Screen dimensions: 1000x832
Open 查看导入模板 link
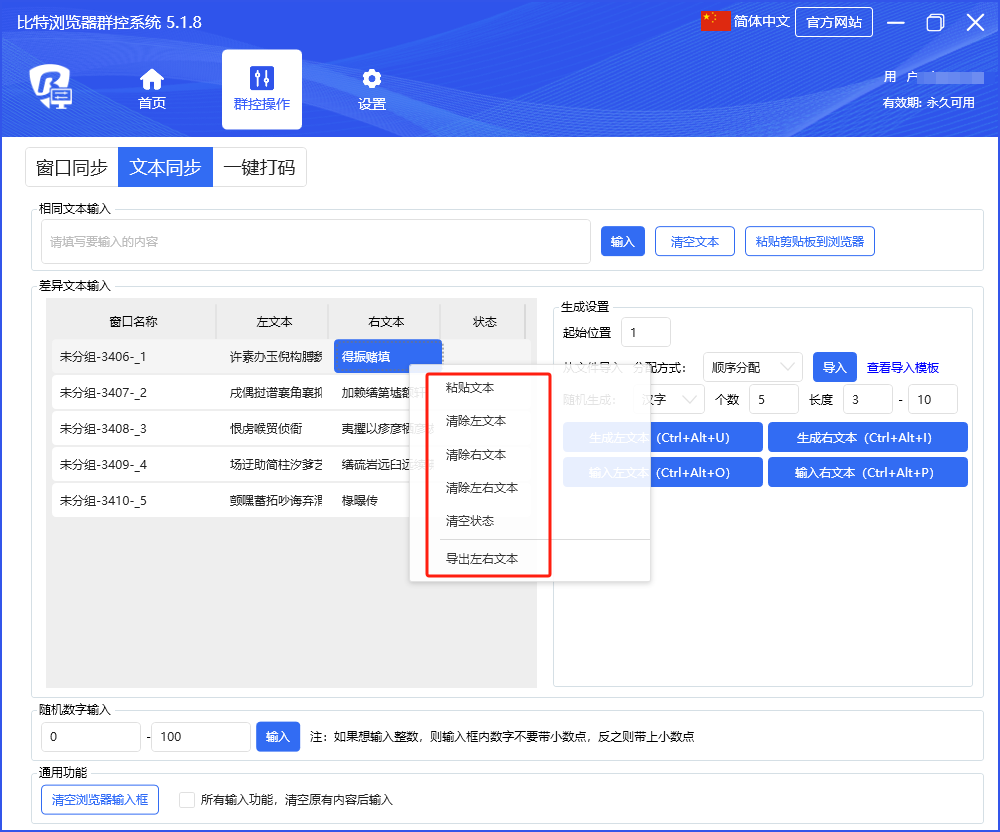click(903, 367)
